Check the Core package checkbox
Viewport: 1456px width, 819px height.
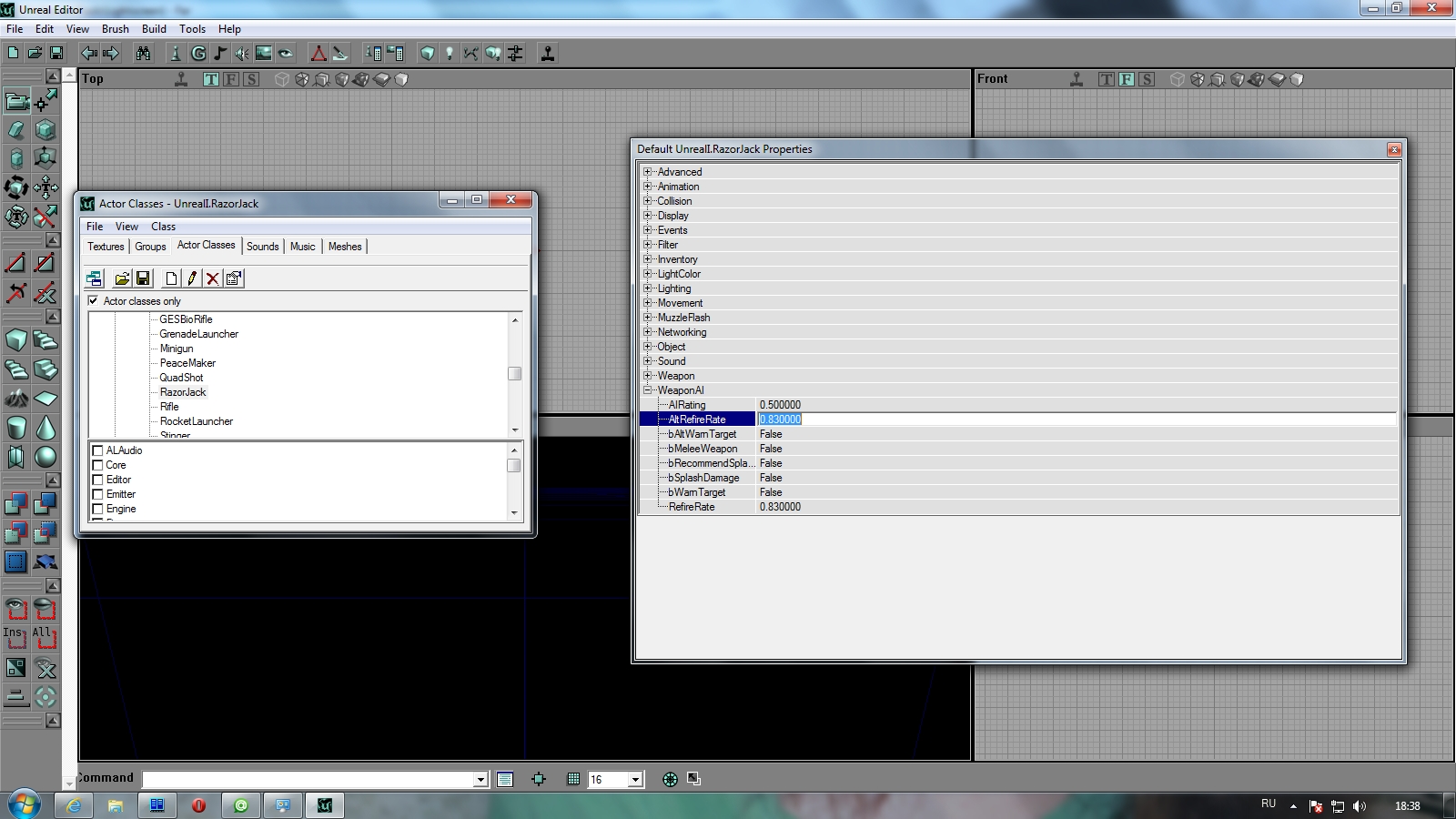click(x=97, y=465)
